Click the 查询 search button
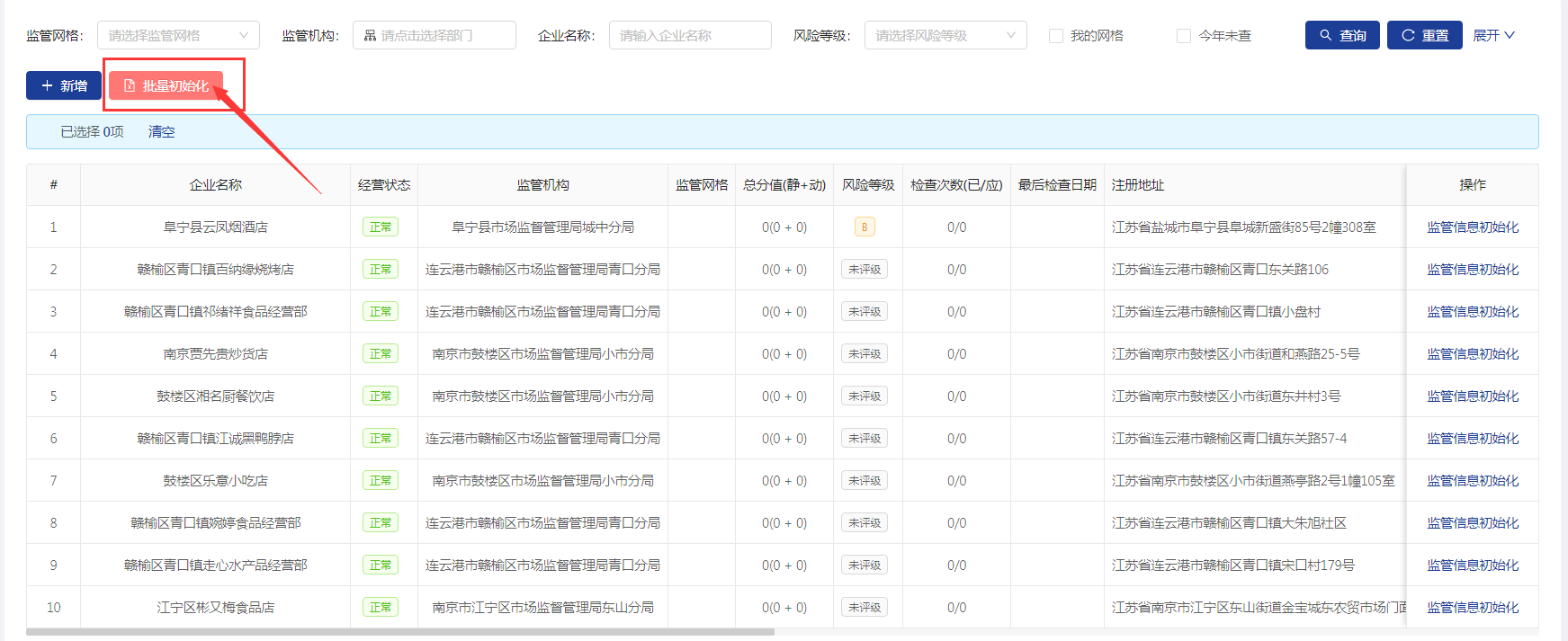This screenshot has height=641, width=1568. (x=1341, y=35)
